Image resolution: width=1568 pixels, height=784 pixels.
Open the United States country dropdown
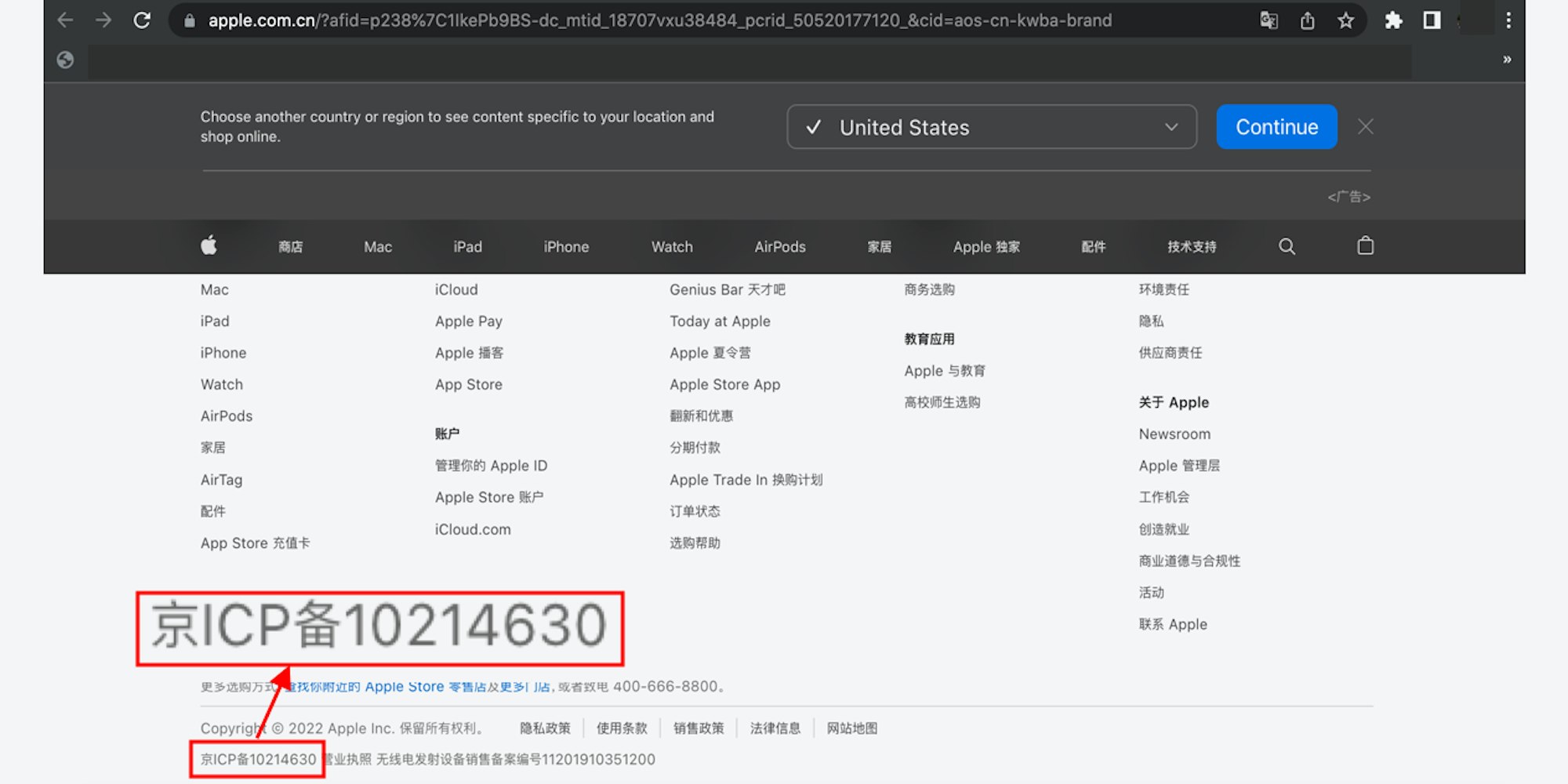(x=992, y=127)
